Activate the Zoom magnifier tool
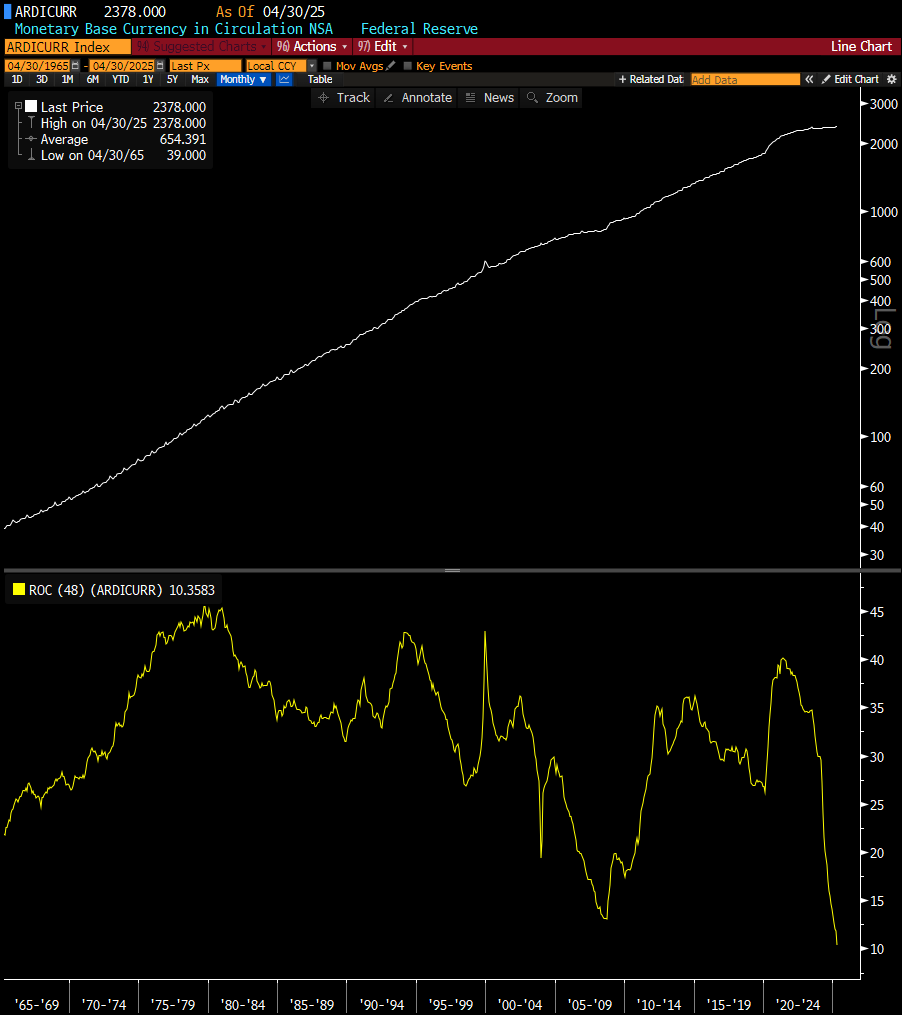The height and width of the screenshot is (1015, 902). [x=552, y=98]
